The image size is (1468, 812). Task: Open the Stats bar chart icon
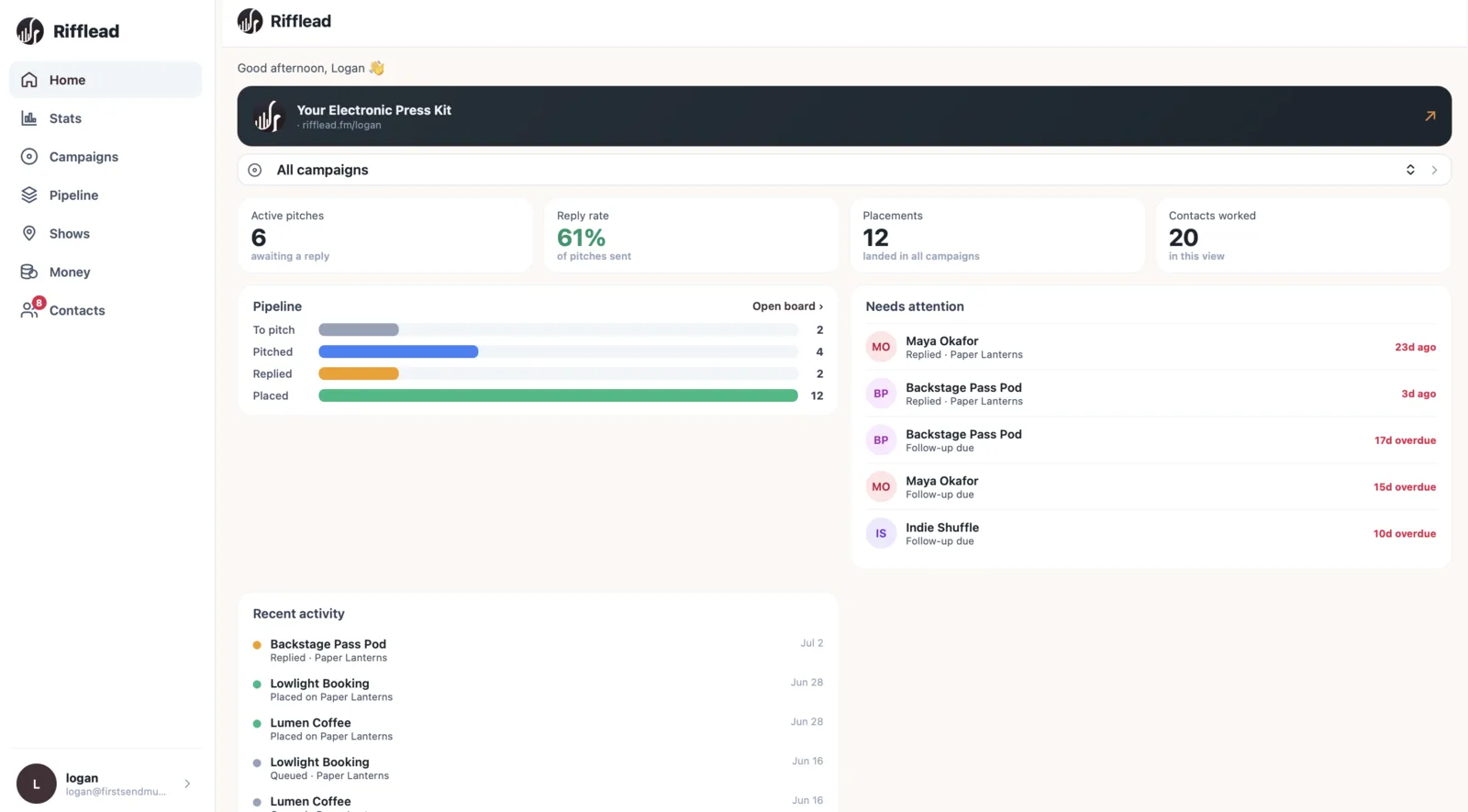29,118
